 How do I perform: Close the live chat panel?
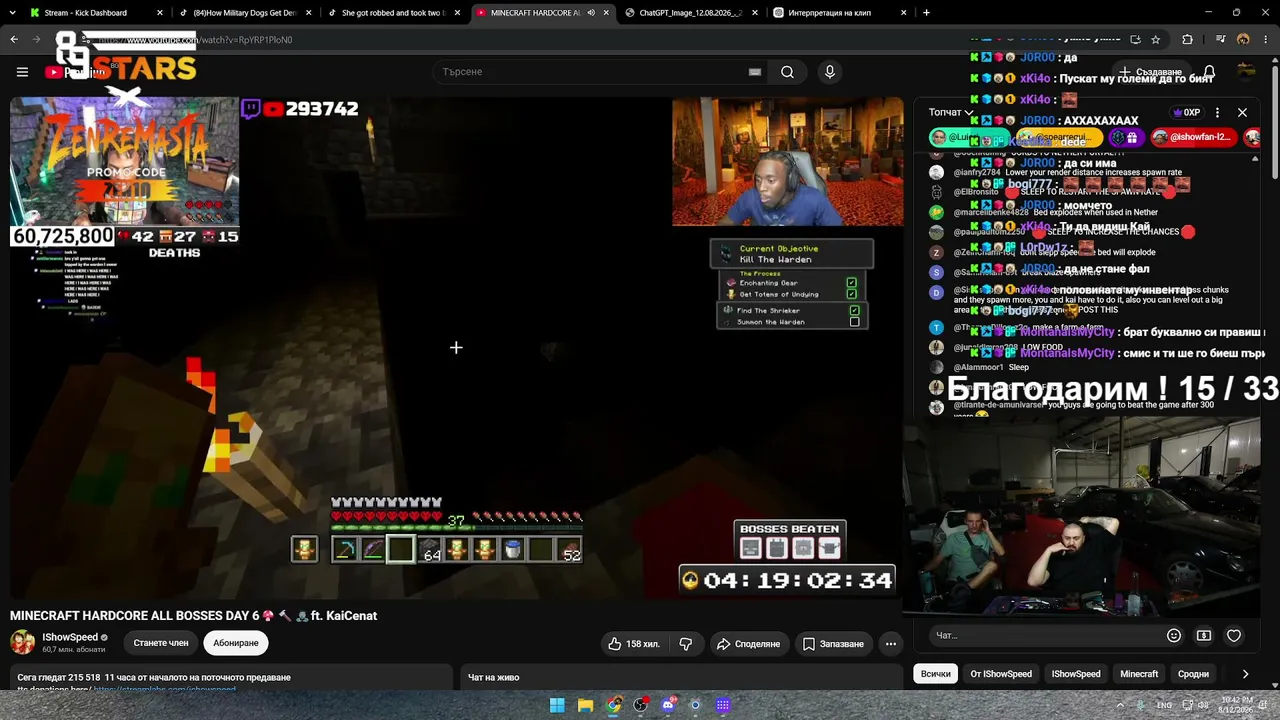[1242, 112]
